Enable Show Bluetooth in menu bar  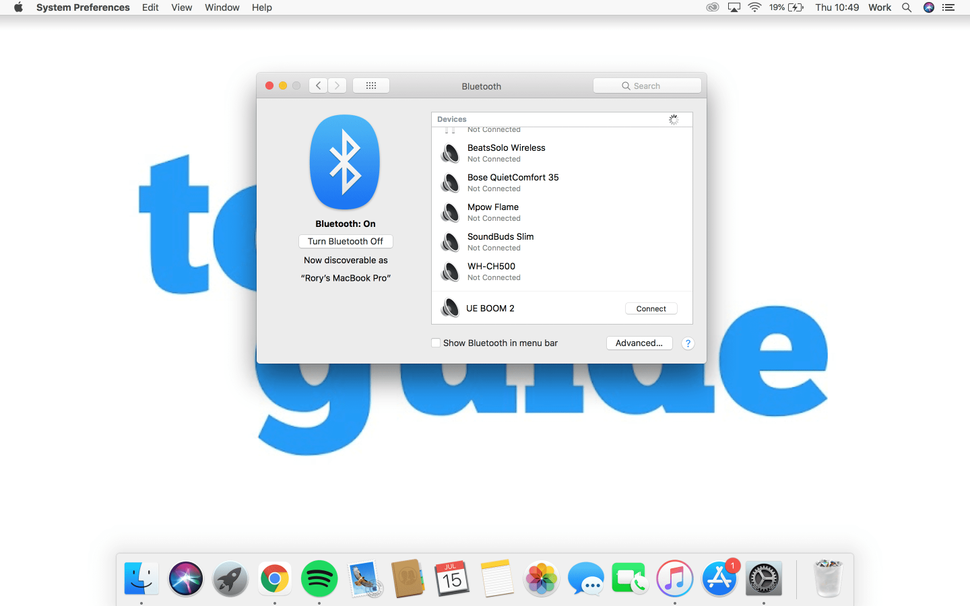435,342
